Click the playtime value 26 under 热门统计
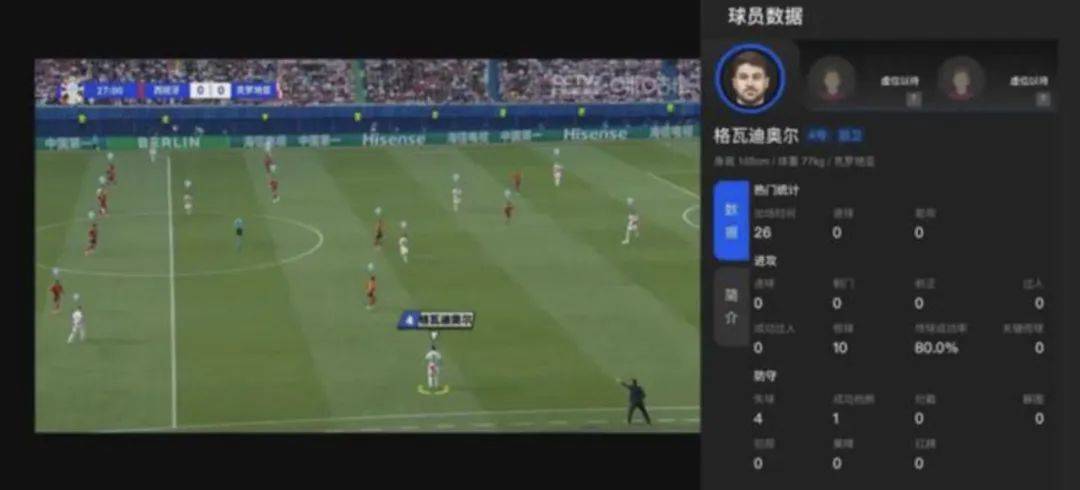Viewport: 1080px width, 490px height. (762, 233)
